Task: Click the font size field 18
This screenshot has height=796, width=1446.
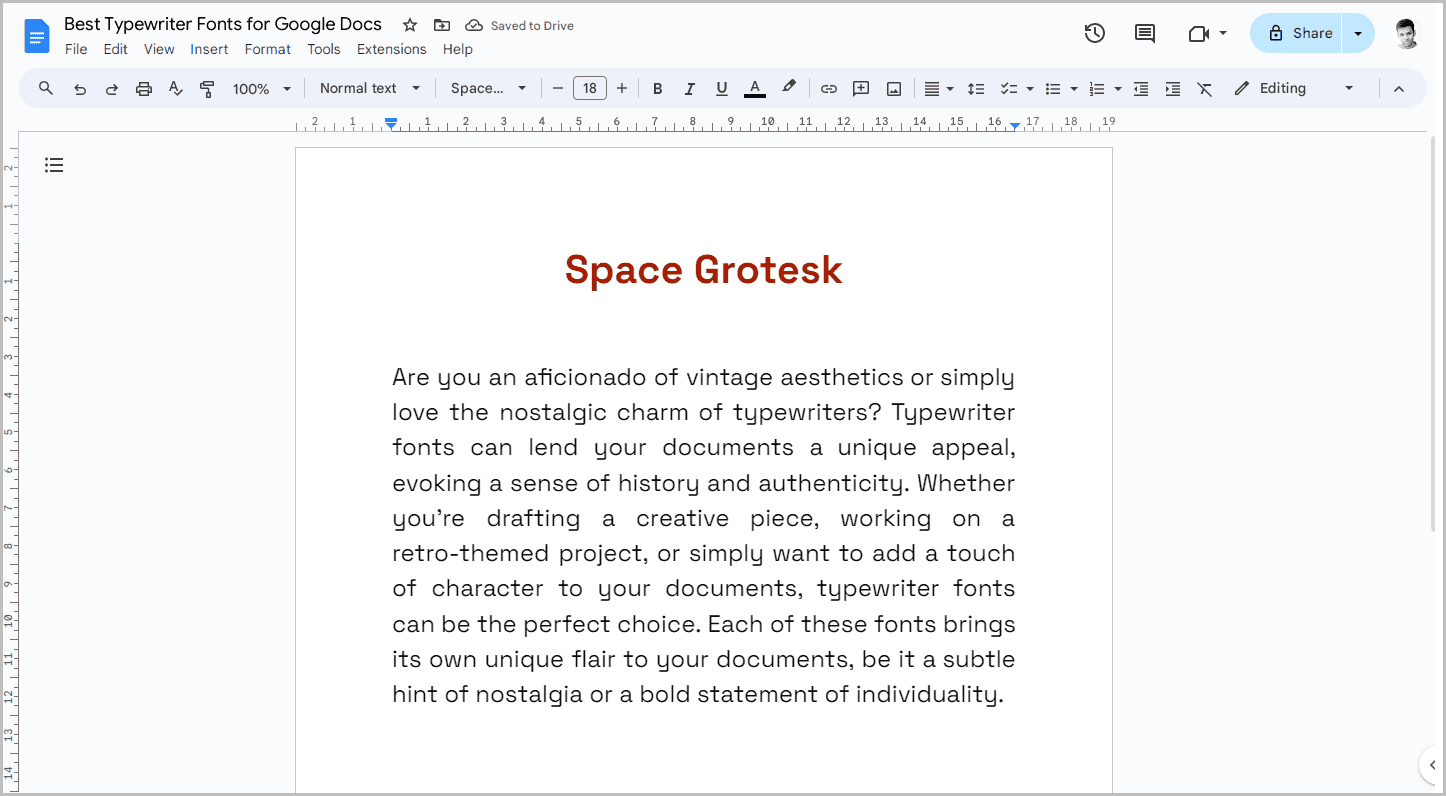Action: [x=590, y=88]
